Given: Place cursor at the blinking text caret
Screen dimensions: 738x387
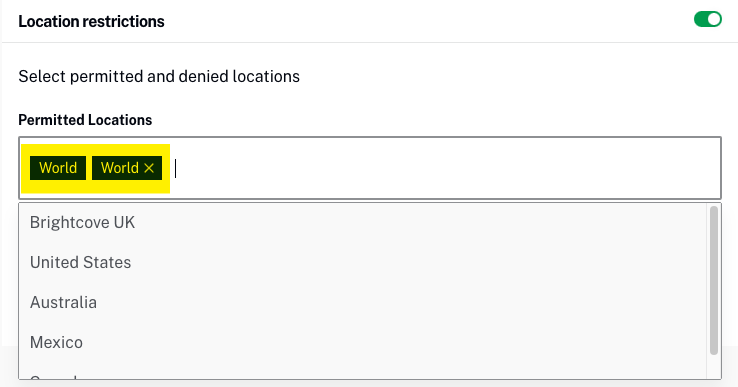Looking at the screenshot, I should pos(176,168).
